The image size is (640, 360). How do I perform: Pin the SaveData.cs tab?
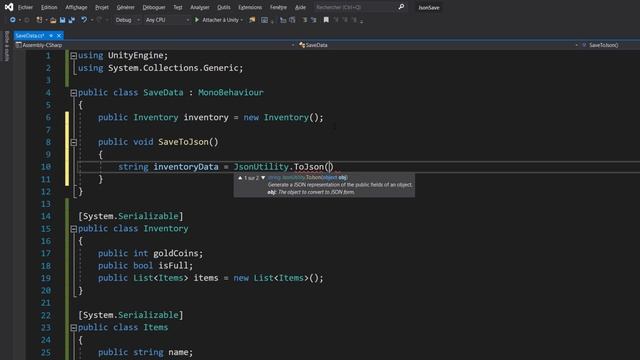pyautogui.click(x=51, y=36)
